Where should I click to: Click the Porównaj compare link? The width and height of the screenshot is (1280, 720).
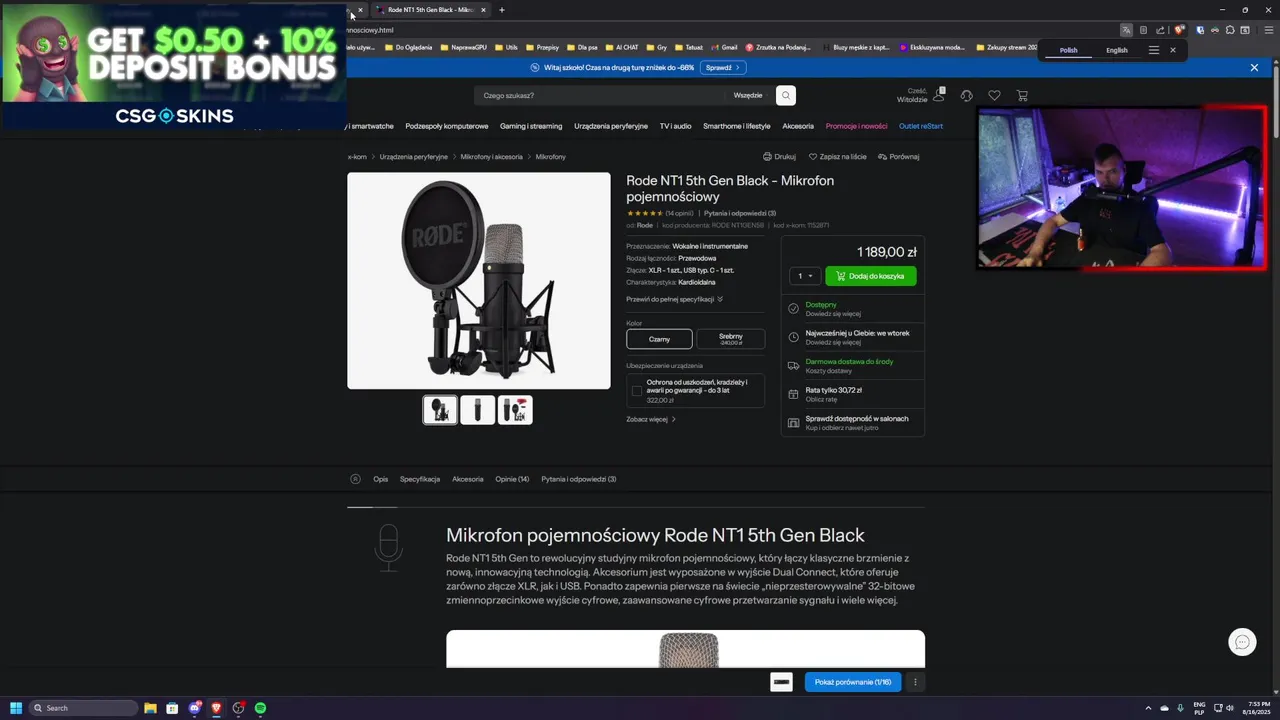point(898,157)
